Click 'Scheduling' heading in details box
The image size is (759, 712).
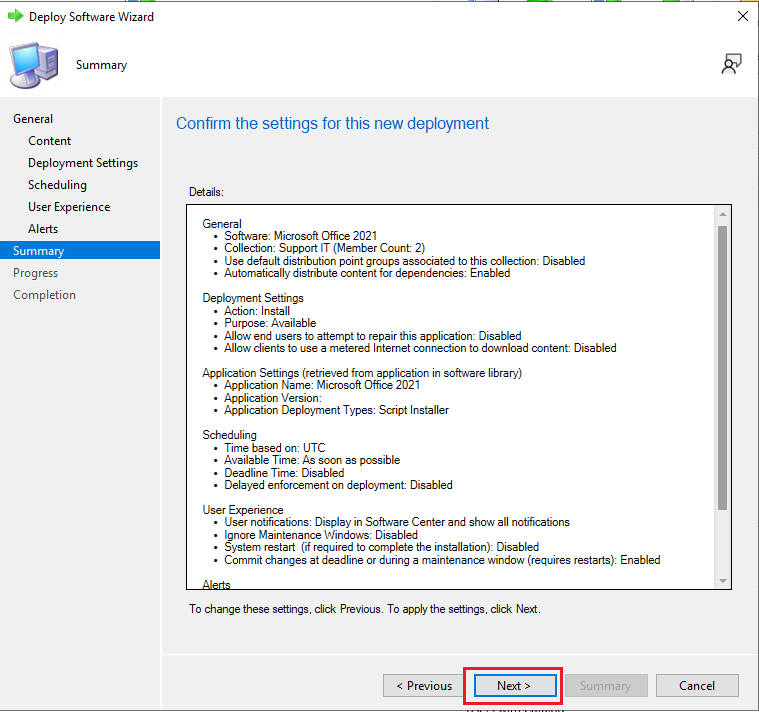pos(229,435)
